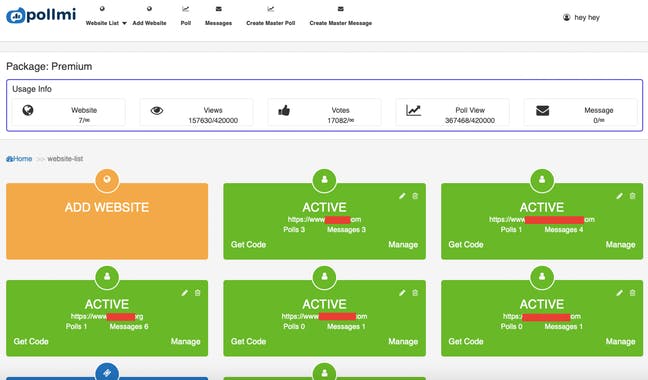The image size is (648, 380).
Task: Click Manage on the Messages 6 card
Action: coord(186,342)
